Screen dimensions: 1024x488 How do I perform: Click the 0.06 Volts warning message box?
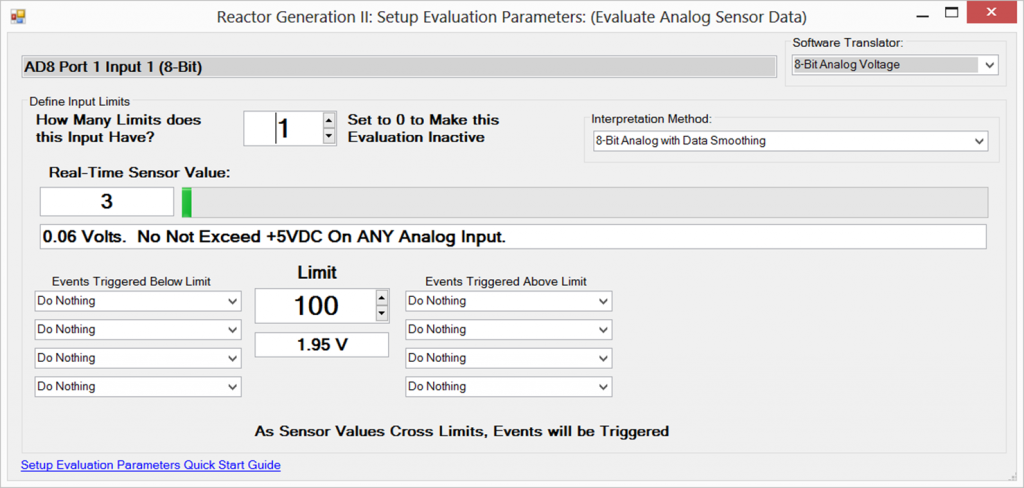513,237
